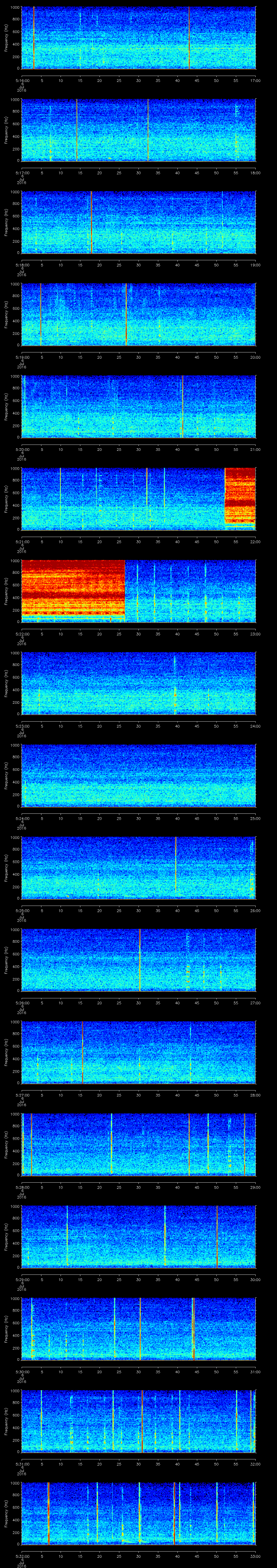277x1568 pixels.
Task: Click Frequency (Hz) axis label of 5:16:00 panel
Action: tap(6, 38)
